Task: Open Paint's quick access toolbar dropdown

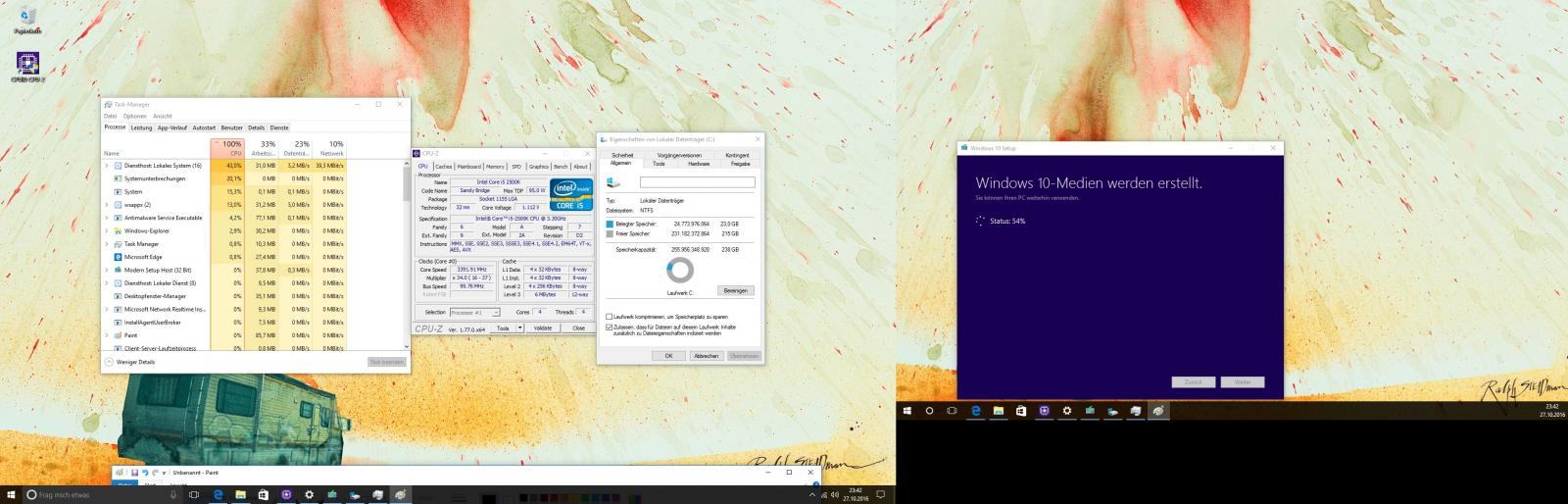Action: [x=165, y=473]
